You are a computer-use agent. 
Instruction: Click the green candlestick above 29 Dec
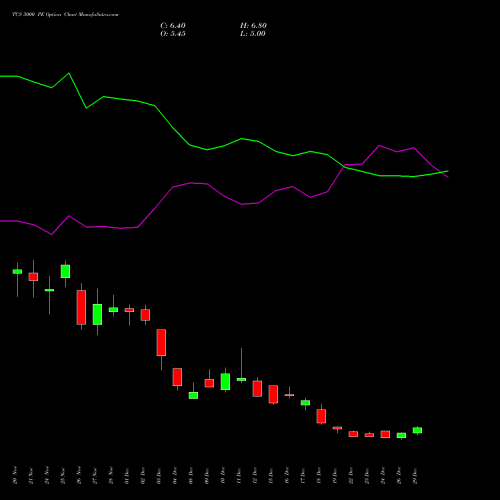tap(417, 430)
